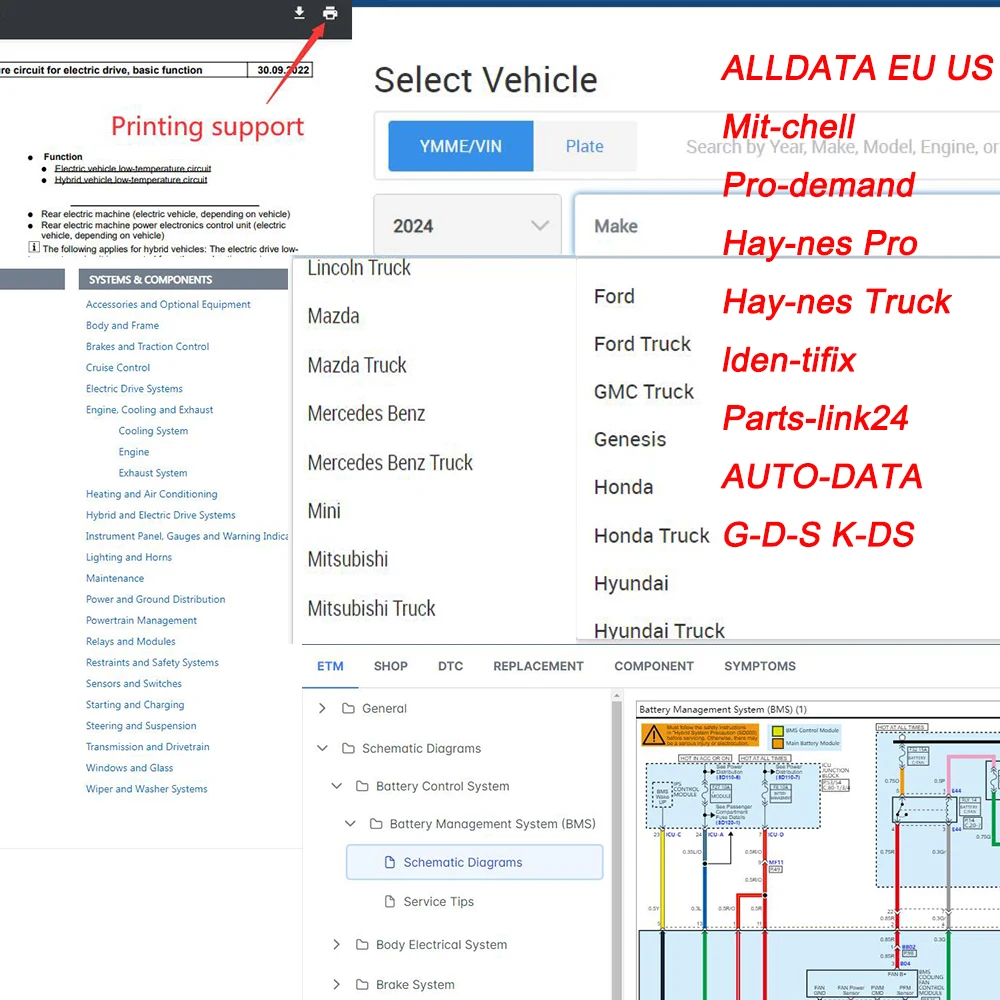This screenshot has width=1000, height=1000.
Task: Open Hybrid and Electric Drive Systems link
Action: click(161, 515)
